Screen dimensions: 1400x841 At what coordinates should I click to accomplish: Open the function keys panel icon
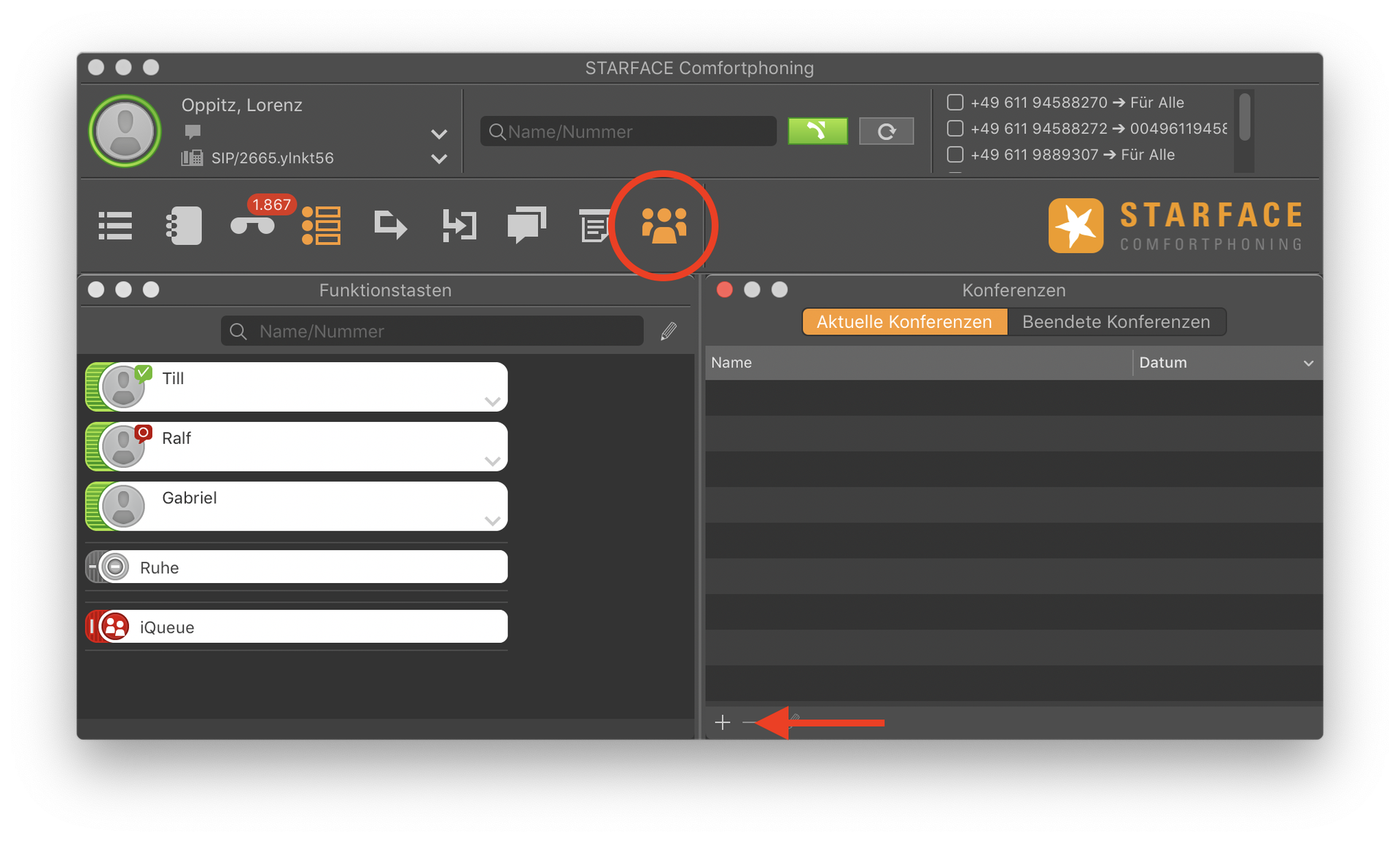pos(322,225)
